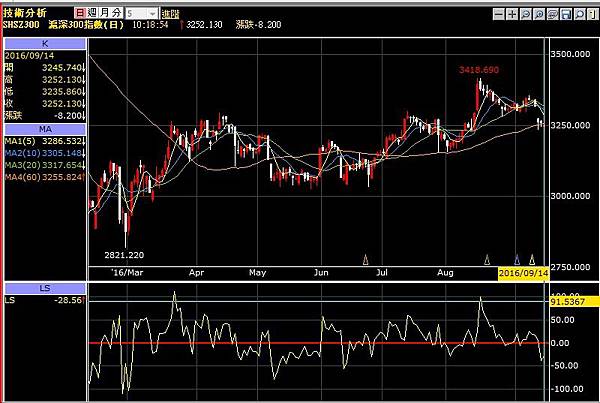
Task: Click the '16/Mar label on the time axis
Action: coord(127,273)
